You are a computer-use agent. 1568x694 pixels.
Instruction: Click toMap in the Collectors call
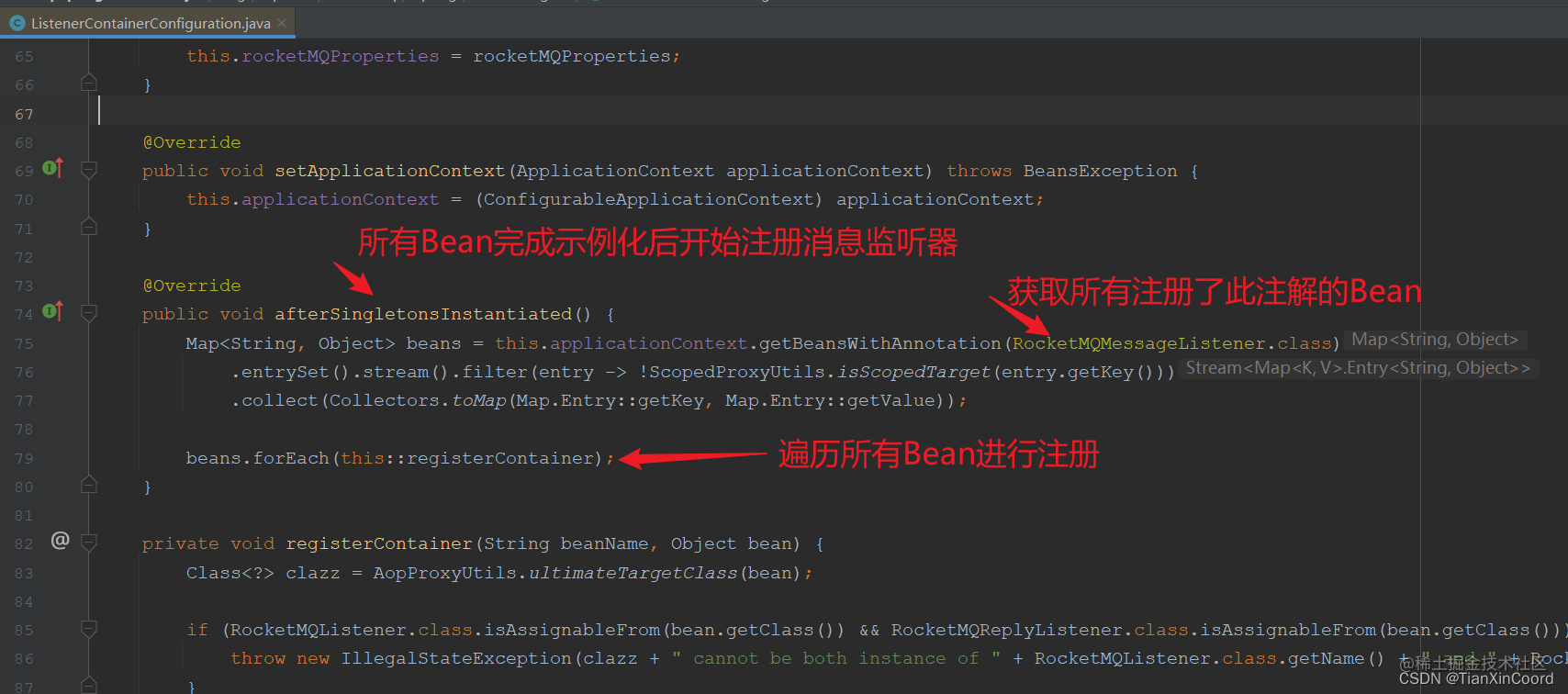(x=478, y=400)
